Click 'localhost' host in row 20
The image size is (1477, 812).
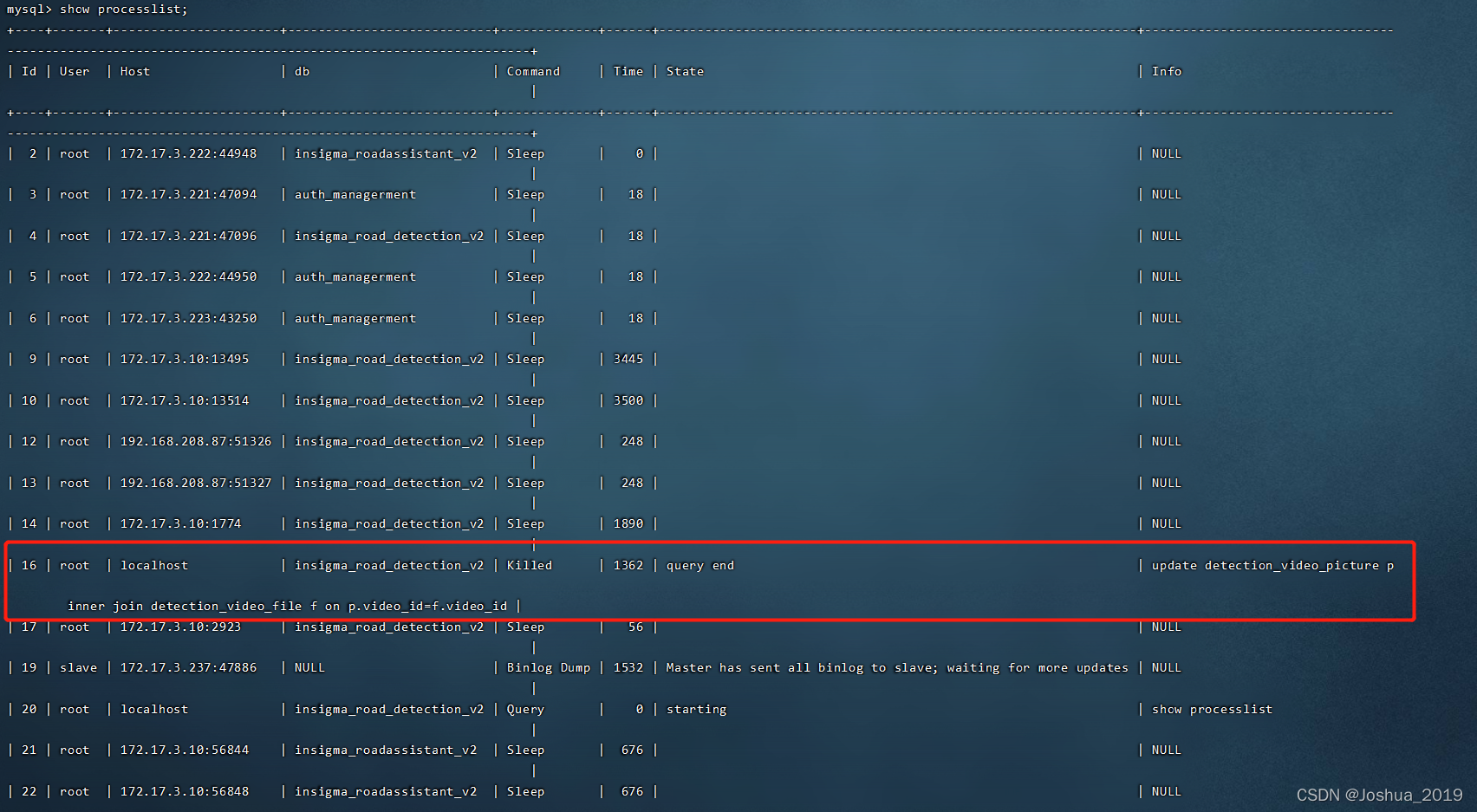pos(154,710)
